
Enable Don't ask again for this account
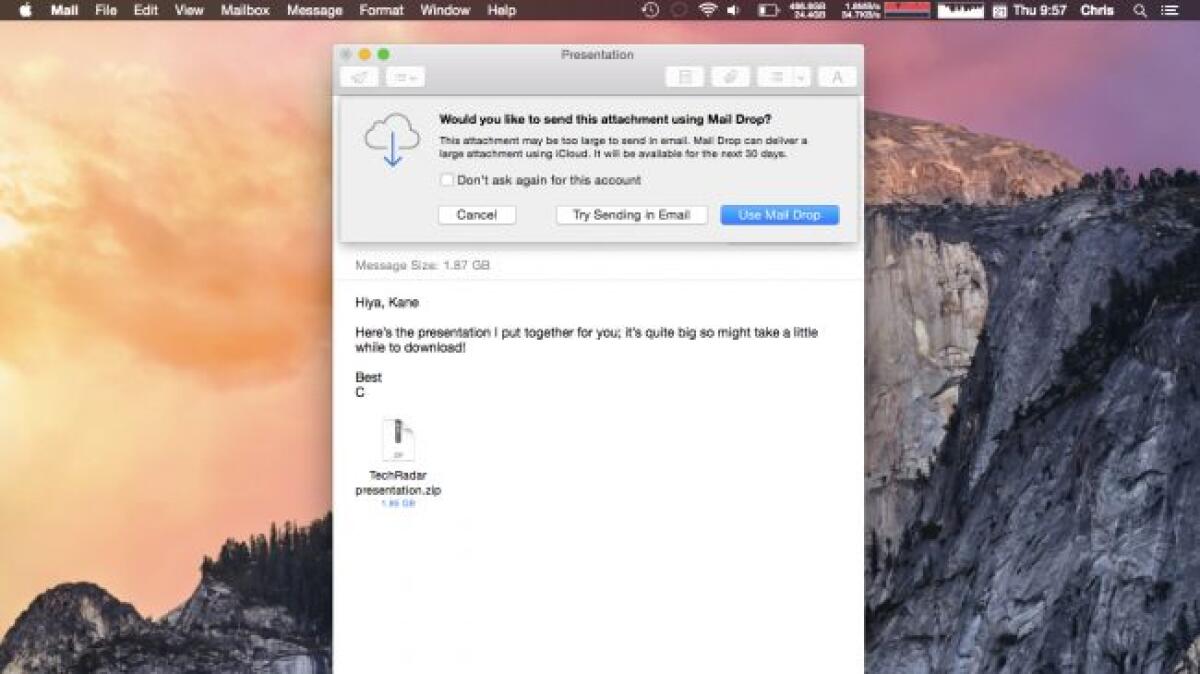tap(446, 180)
